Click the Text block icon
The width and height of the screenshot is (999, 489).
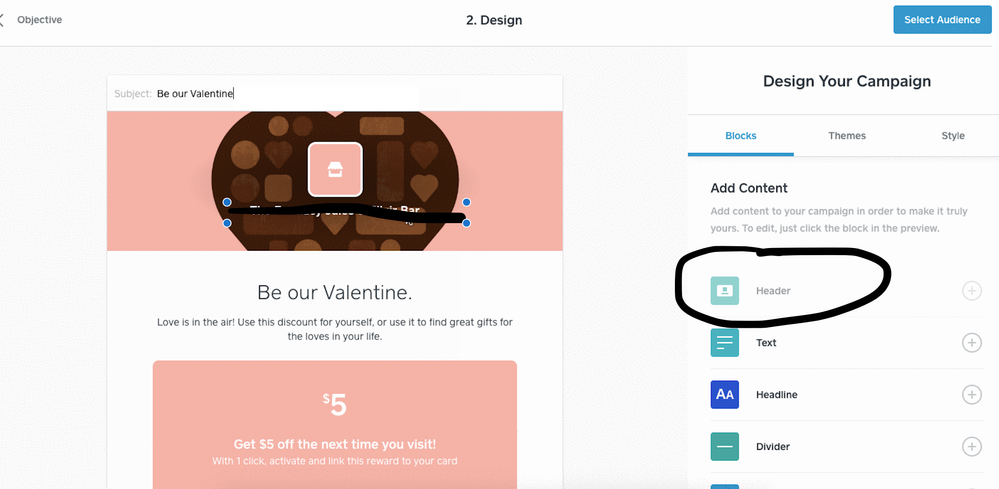coord(725,343)
